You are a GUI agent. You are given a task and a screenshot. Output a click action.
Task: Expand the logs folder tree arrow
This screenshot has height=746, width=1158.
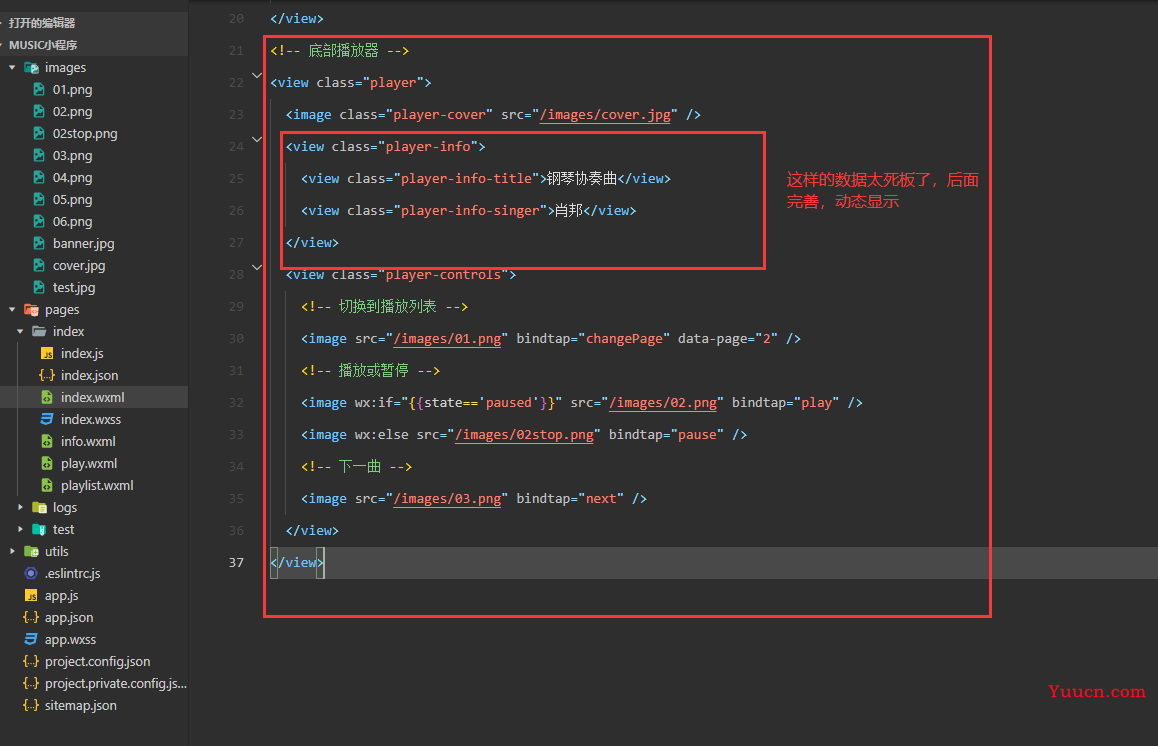pyautogui.click(x=20, y=507)
